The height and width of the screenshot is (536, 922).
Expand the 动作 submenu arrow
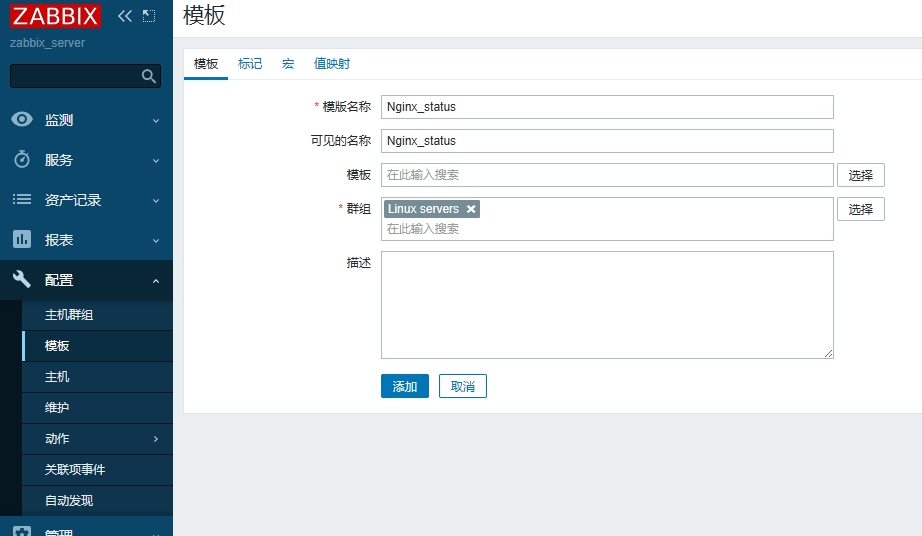pyautogui.click(x=156, y=439)
